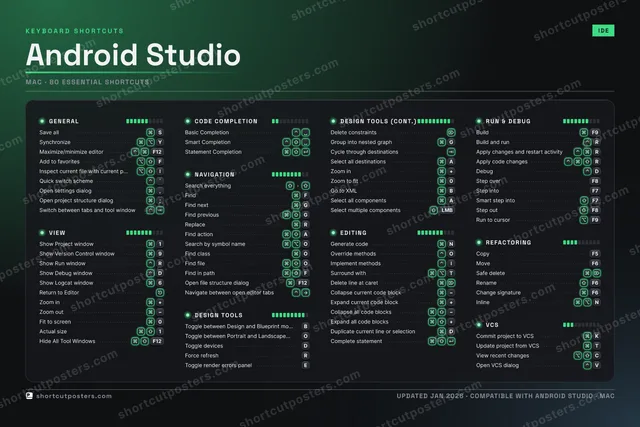Click Open settings dialog entry
640x427 pixels.
click(x=101, y=191)
